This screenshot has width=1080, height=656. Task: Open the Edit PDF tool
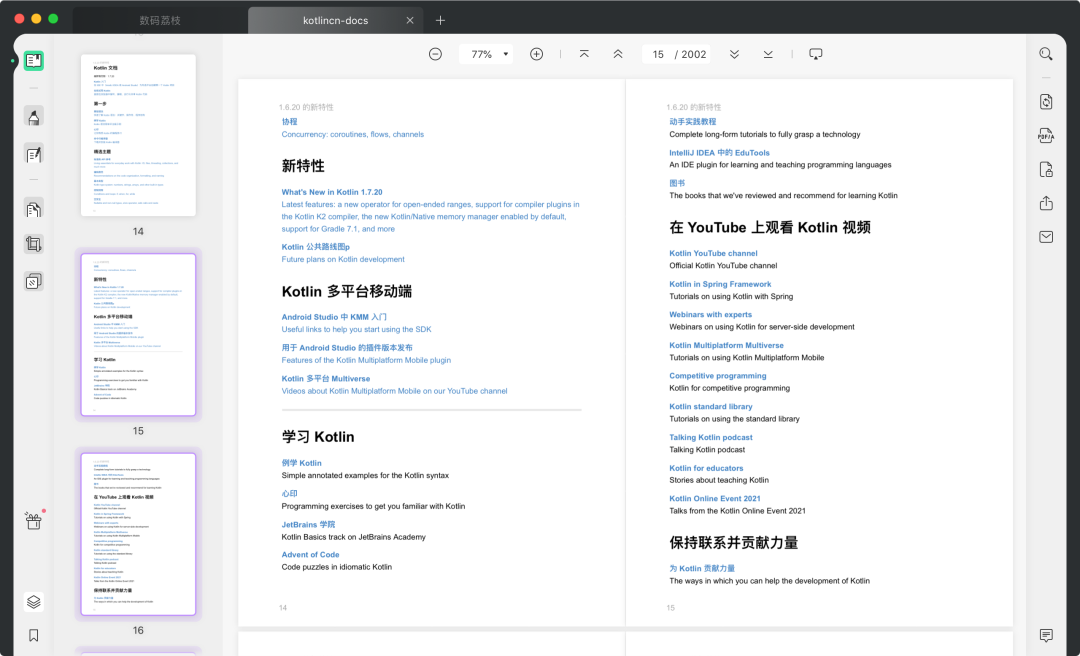pyautogui.click(x=33, y=153)
